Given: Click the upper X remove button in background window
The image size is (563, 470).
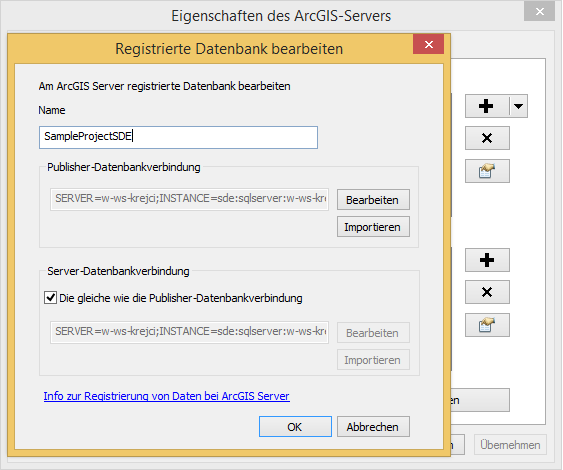Looking at the screenshot, I should tap(487, 138).
